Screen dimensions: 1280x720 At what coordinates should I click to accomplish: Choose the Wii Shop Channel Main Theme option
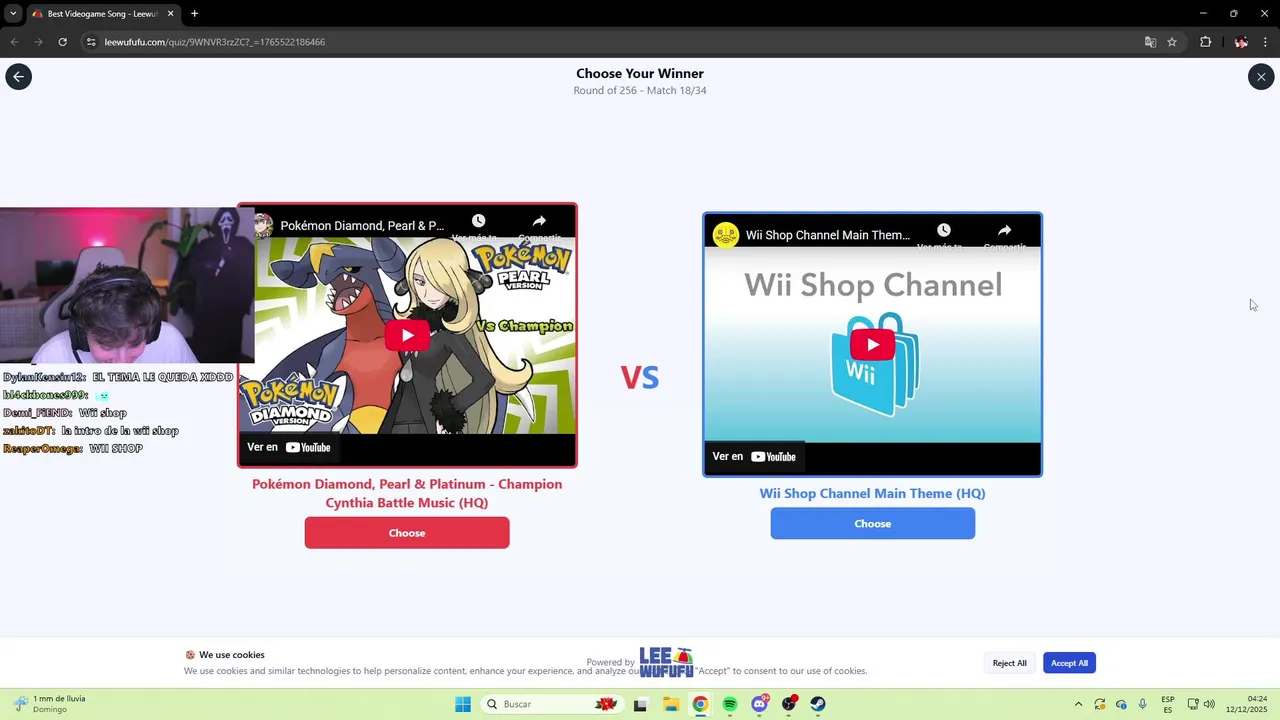click(872, 523)
